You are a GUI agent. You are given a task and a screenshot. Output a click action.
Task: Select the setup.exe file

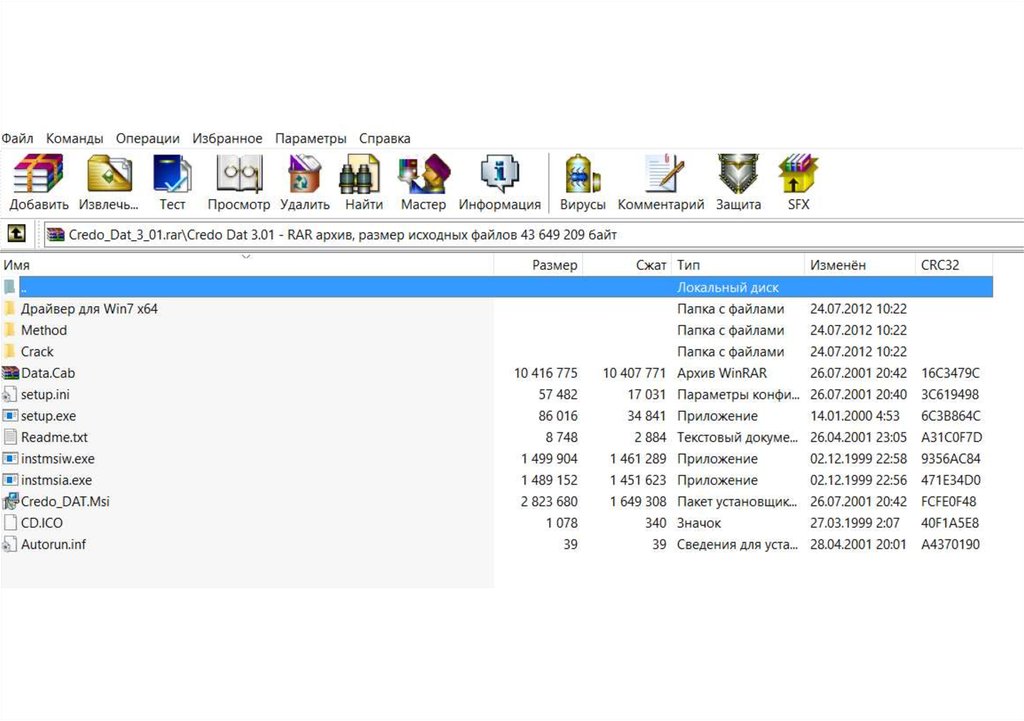pyautogui.click(x=48, y=416)
